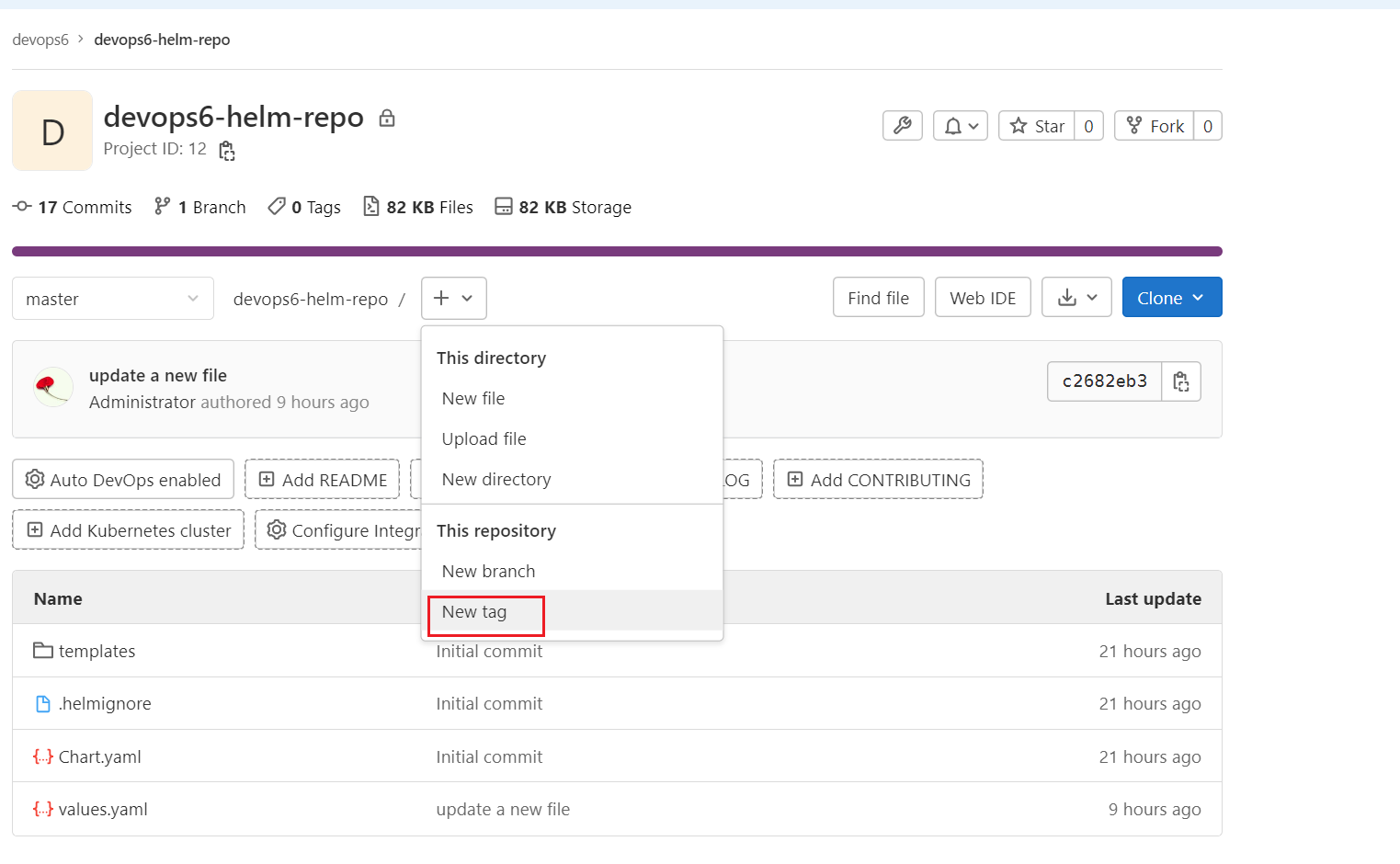Open the download source code dropdown
1400x864 pixels.
click(1076, 297)
